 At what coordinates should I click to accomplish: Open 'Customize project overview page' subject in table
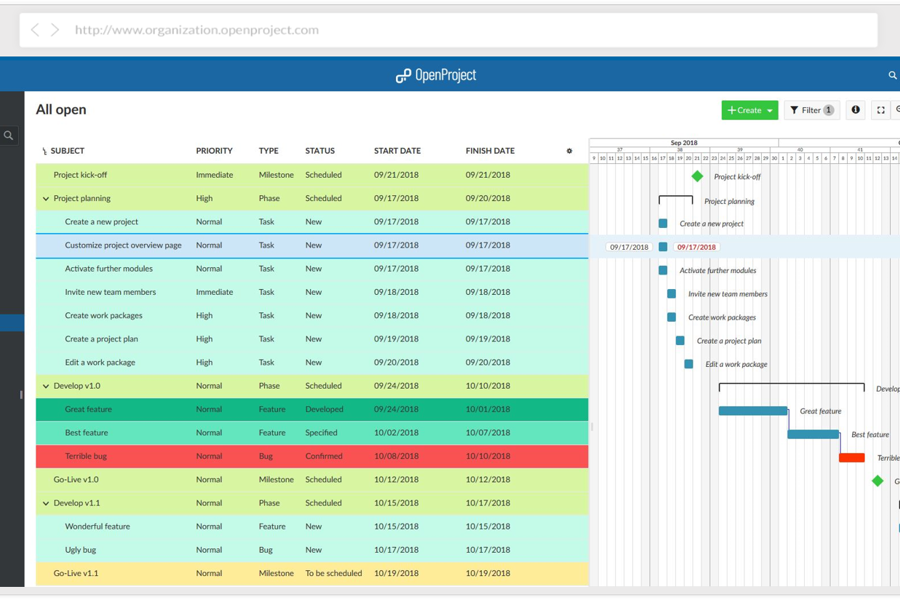click(x=123, y=245)
